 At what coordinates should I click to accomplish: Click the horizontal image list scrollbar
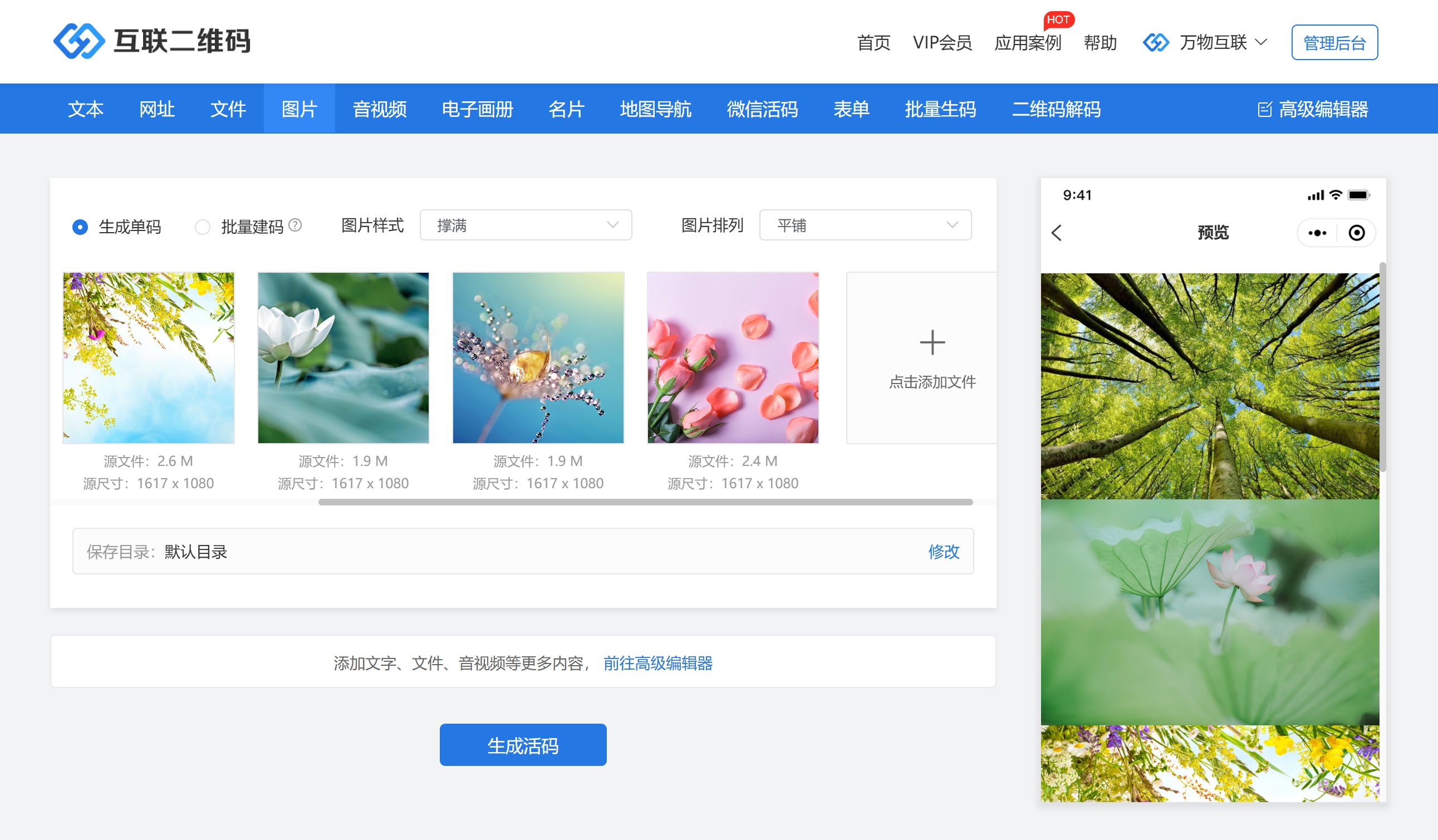(645, 502)
